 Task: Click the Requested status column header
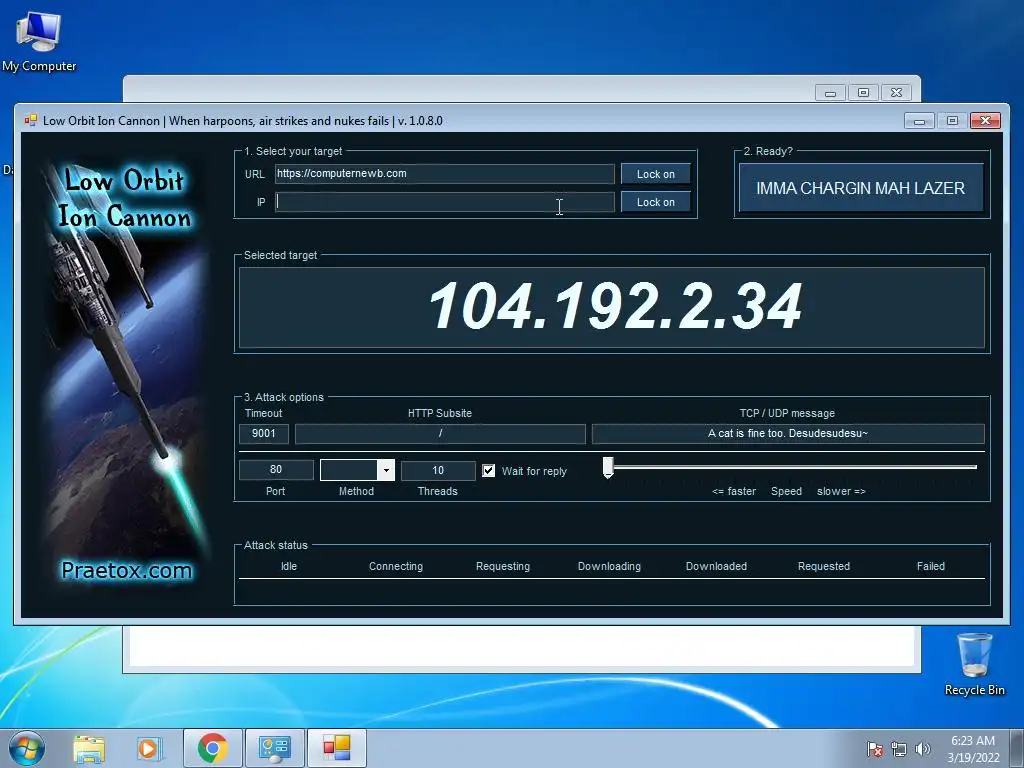coord(824,566)
